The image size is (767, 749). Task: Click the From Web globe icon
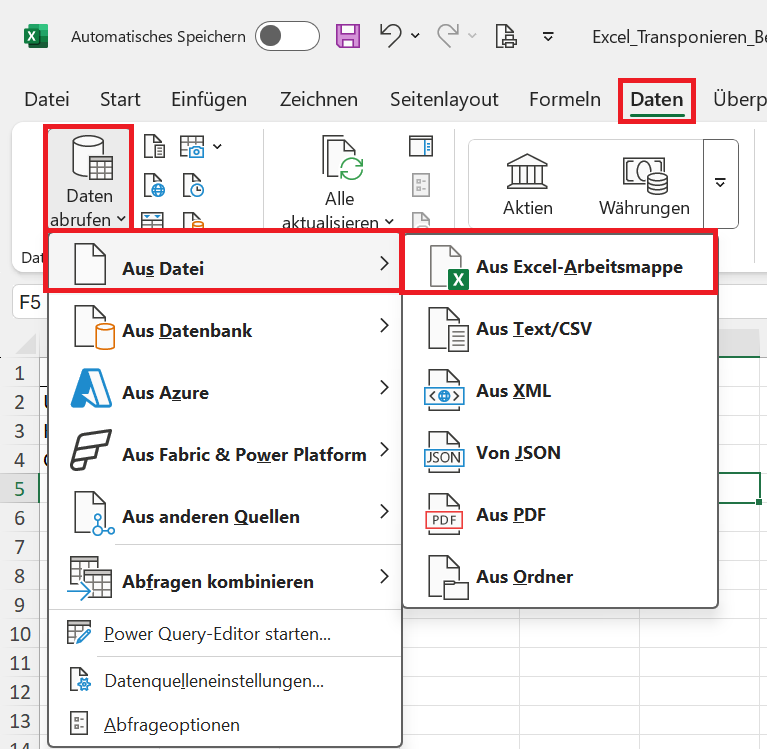pos(154,185)
